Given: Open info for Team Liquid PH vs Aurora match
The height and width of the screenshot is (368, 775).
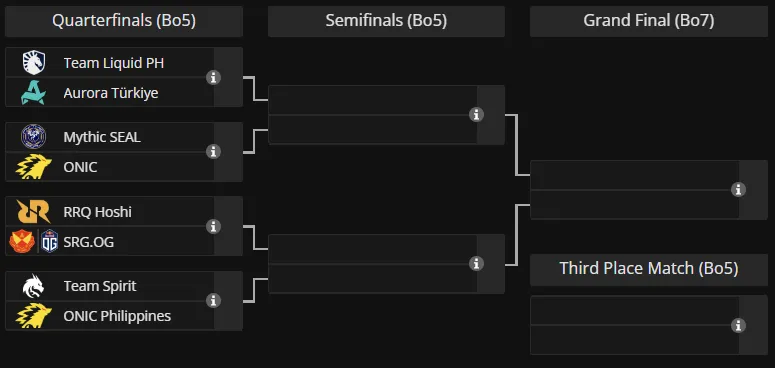Looking at the screenshot, I should click(213, 78).
